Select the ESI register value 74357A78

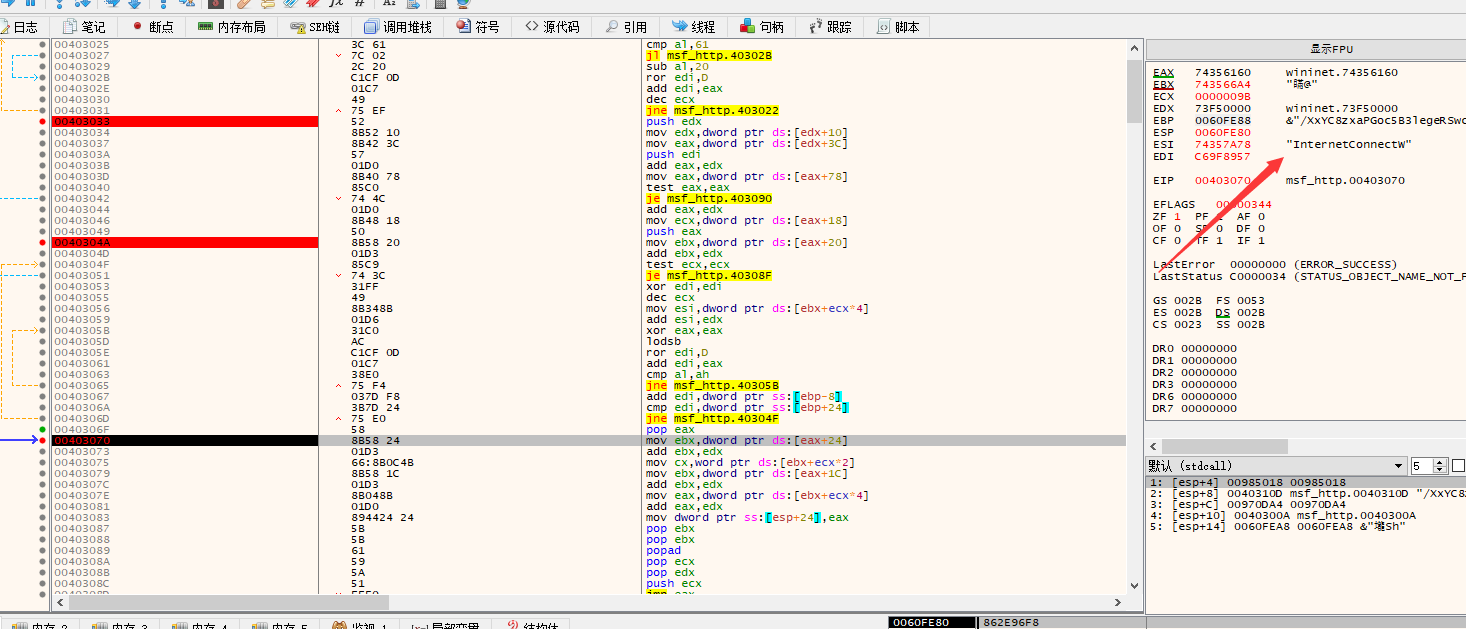point(1222,144)
